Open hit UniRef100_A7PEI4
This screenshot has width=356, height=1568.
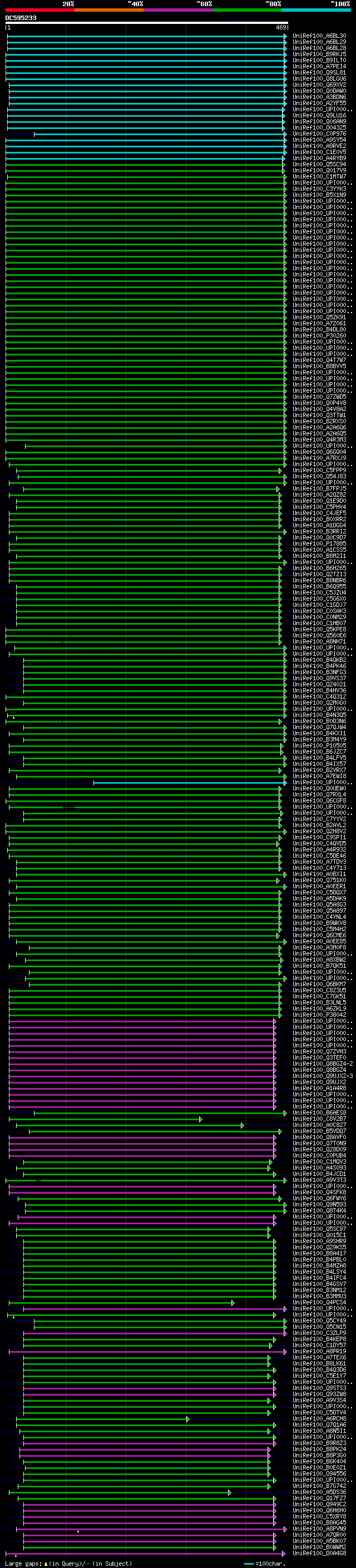[319, 66]
